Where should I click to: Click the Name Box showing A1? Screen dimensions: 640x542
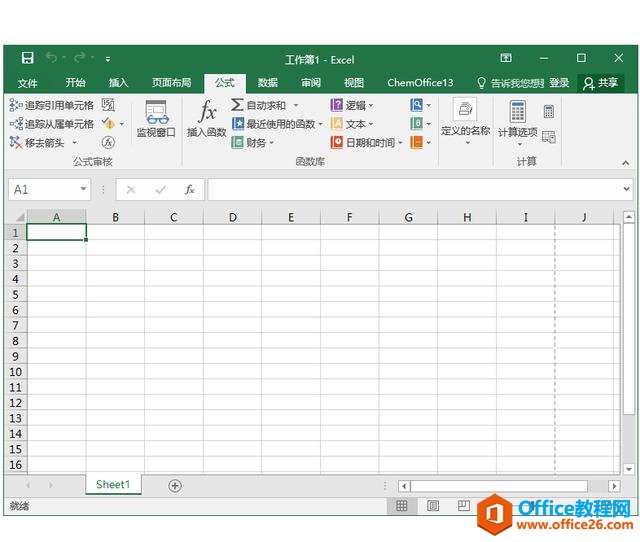click(43, 189)
